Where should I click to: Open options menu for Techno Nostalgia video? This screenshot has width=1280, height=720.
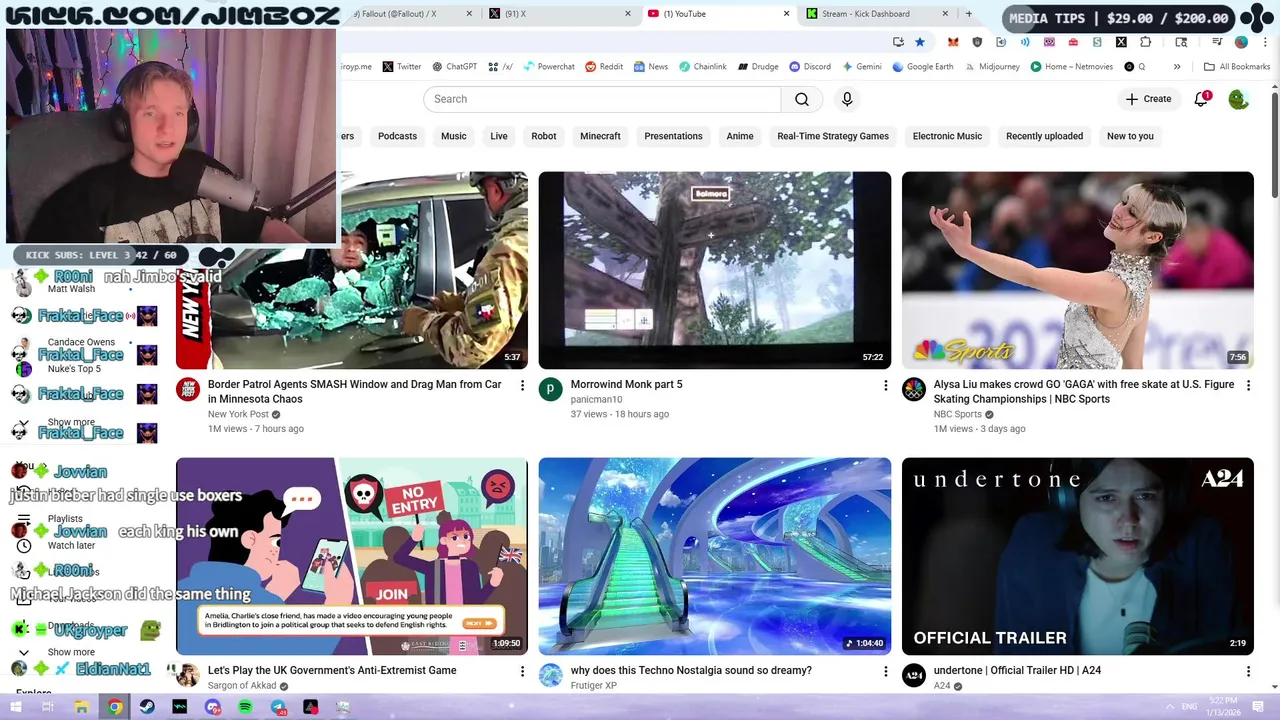point(885,671)
